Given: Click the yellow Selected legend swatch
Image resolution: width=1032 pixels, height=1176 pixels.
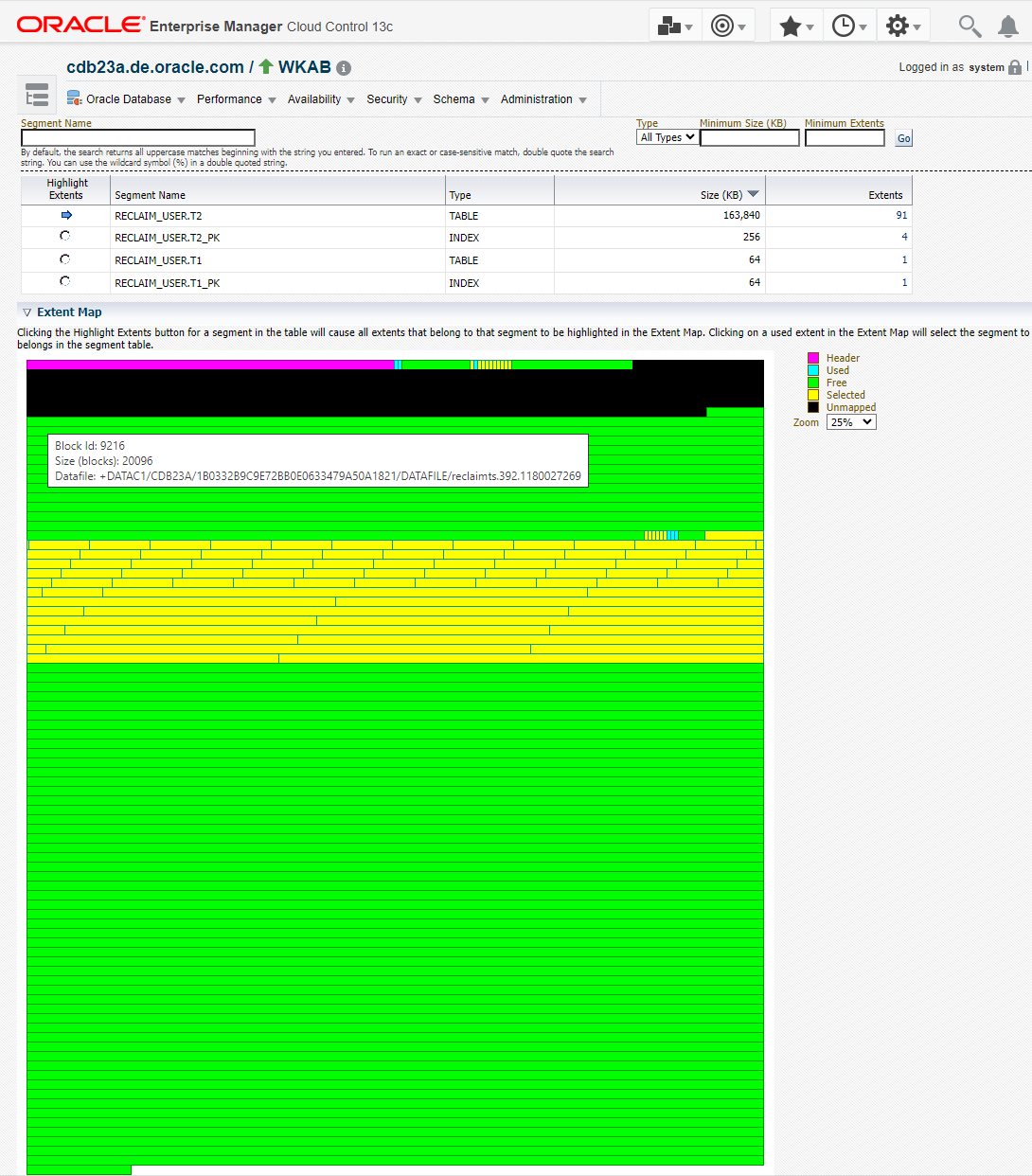Looking at the screenshot, I should pyautogui.click(x=813, y=395).
